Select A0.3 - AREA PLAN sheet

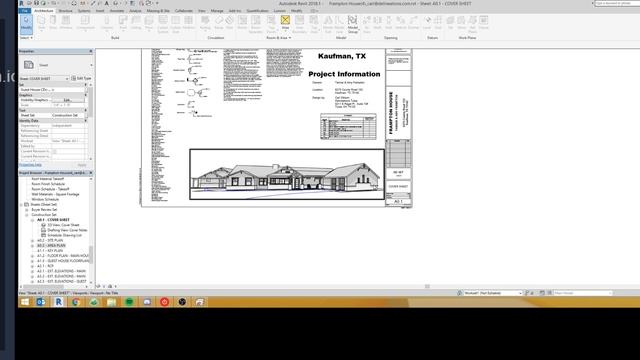click(x=51, y=246)
